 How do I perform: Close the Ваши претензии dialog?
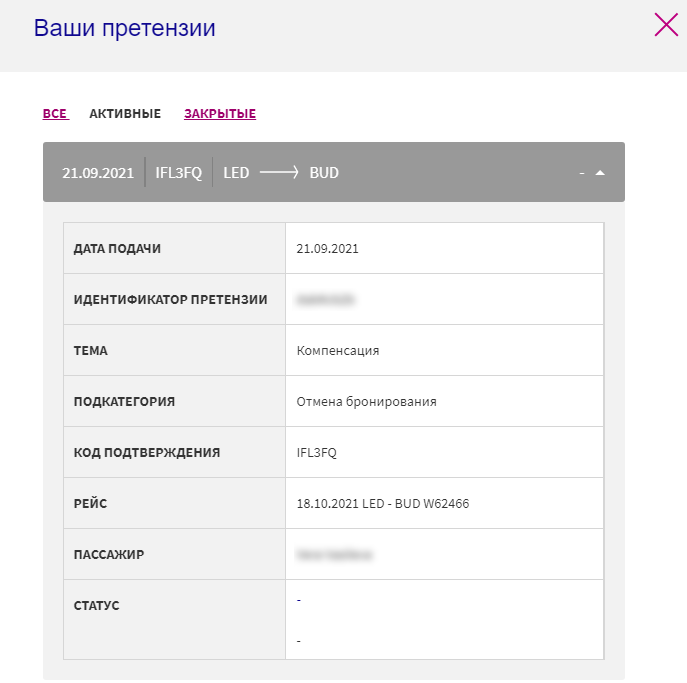[x=666, y=25]
